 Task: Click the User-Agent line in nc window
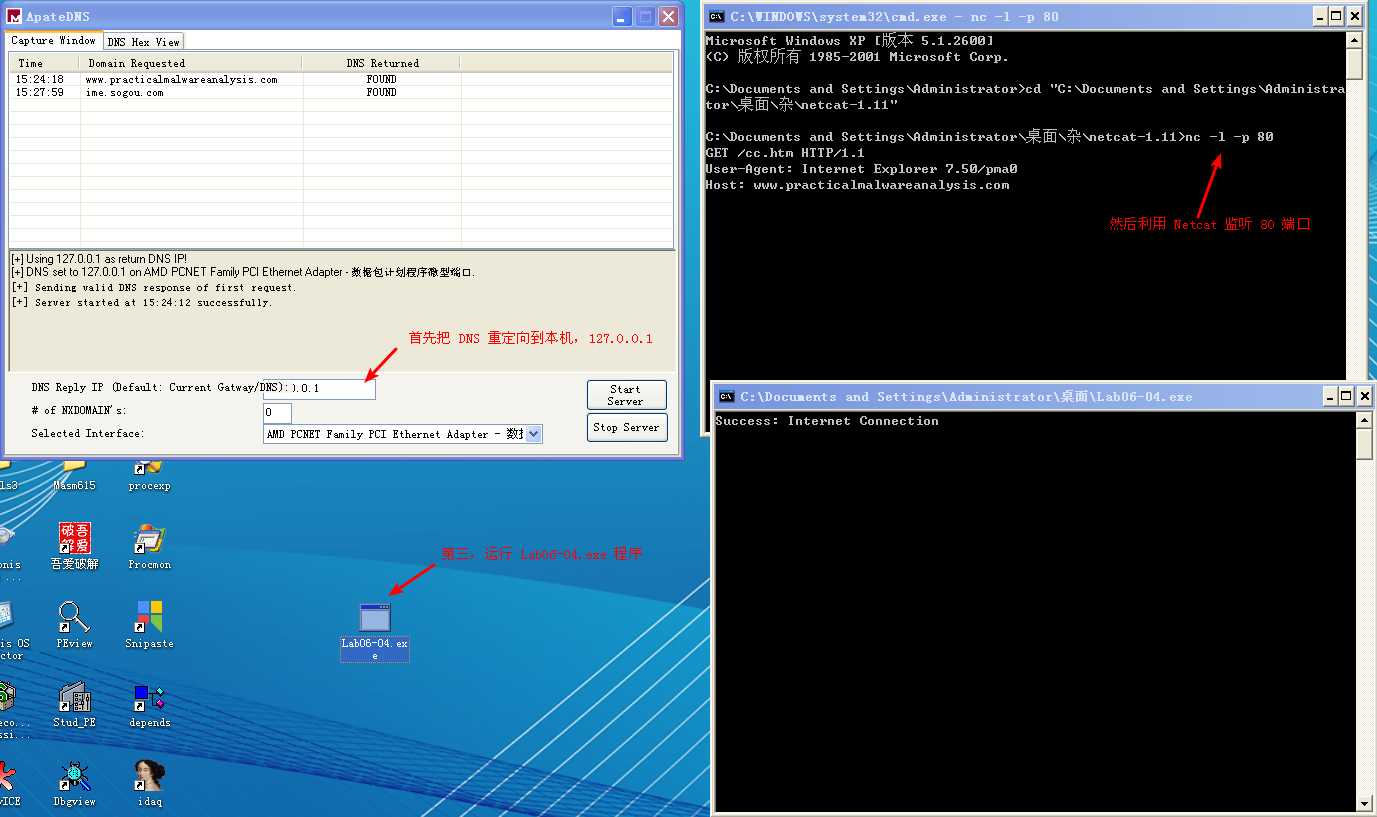pyautogui.click(x=861, y=169)
